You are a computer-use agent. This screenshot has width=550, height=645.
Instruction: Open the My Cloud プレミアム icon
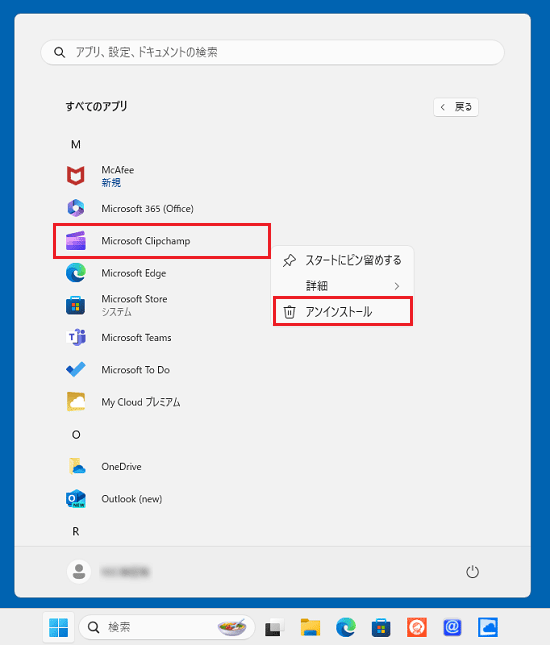tap(76, 401)
